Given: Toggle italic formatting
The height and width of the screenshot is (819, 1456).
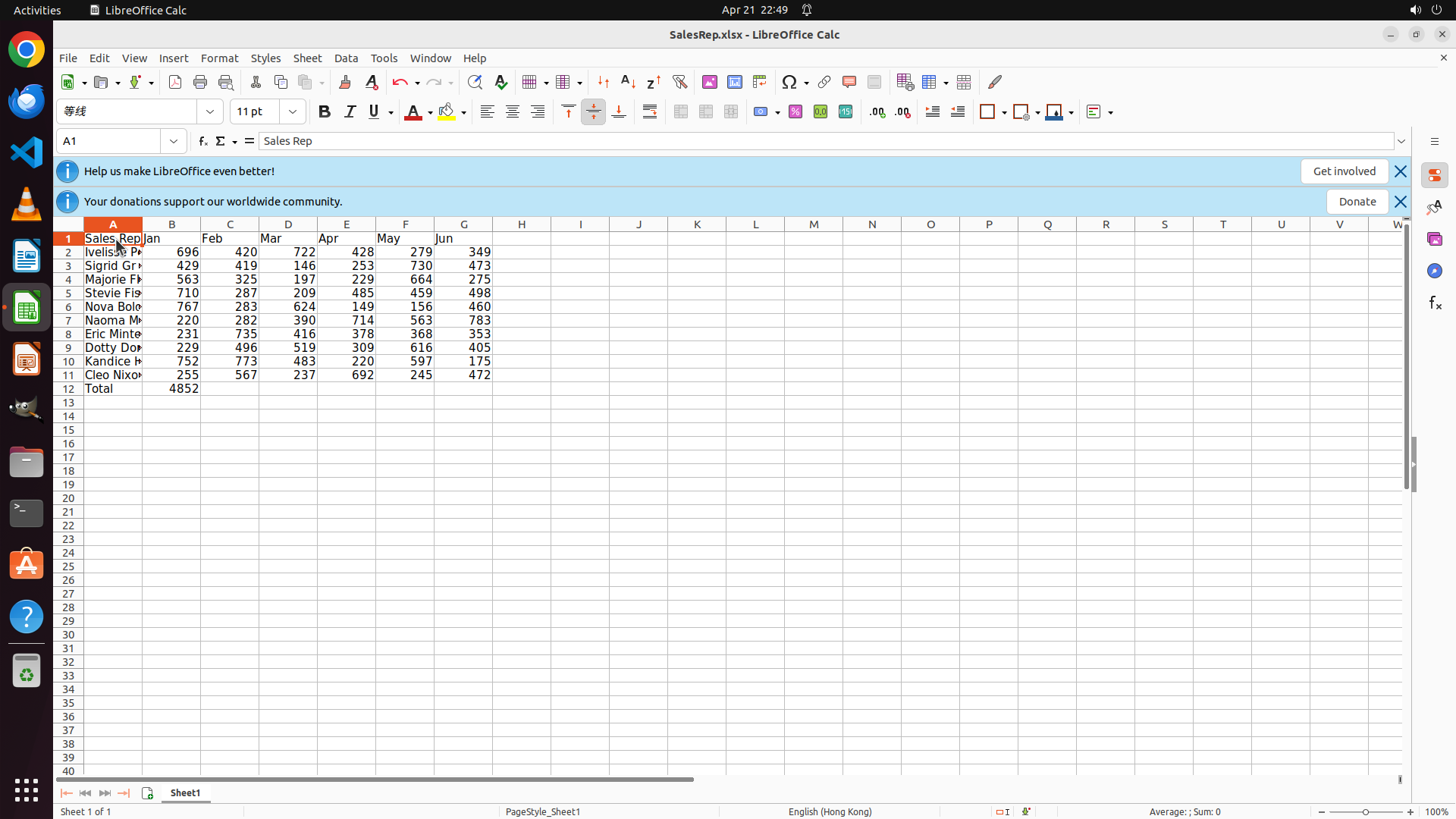Looking at the screenshot, I should pyautogui.click(x=350, y=111).
